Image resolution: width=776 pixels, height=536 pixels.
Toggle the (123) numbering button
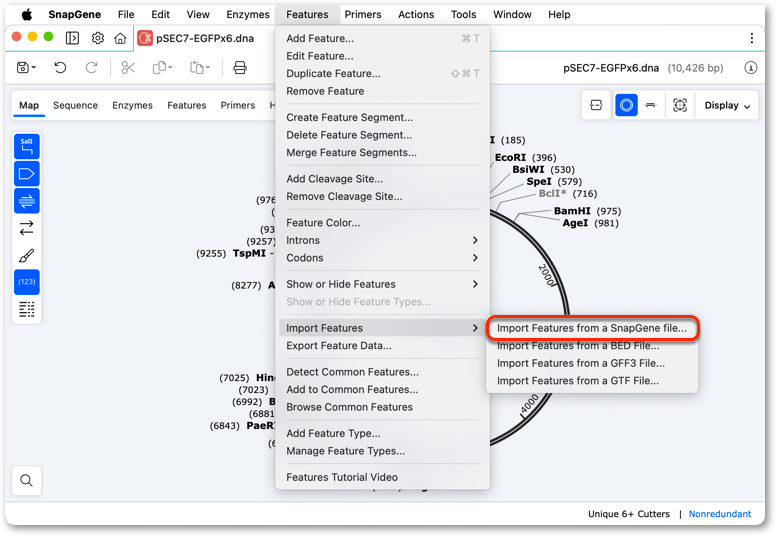pyautogui.click(x=27, y=282)
